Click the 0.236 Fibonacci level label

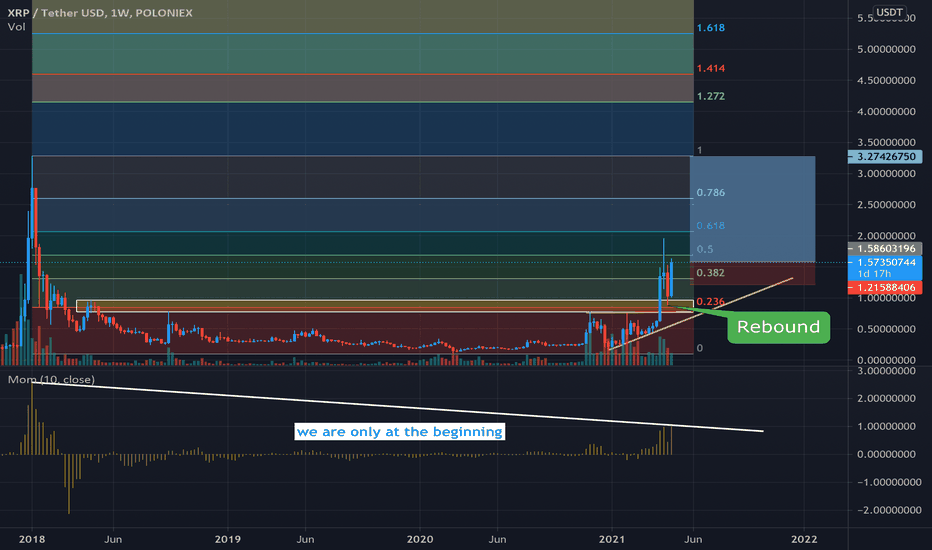click(710, 302)
